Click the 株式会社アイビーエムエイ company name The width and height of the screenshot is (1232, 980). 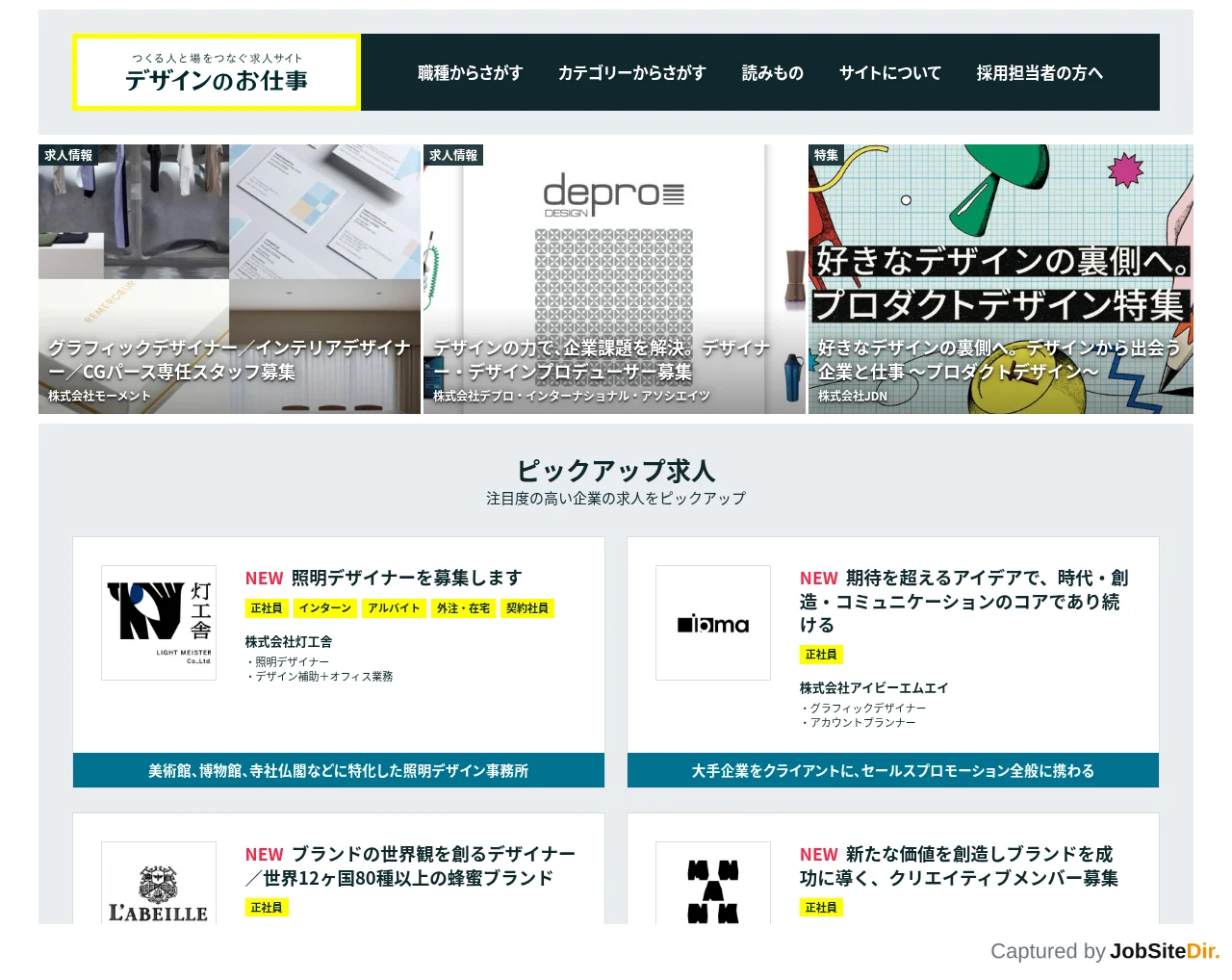click(x=874, y=687)
